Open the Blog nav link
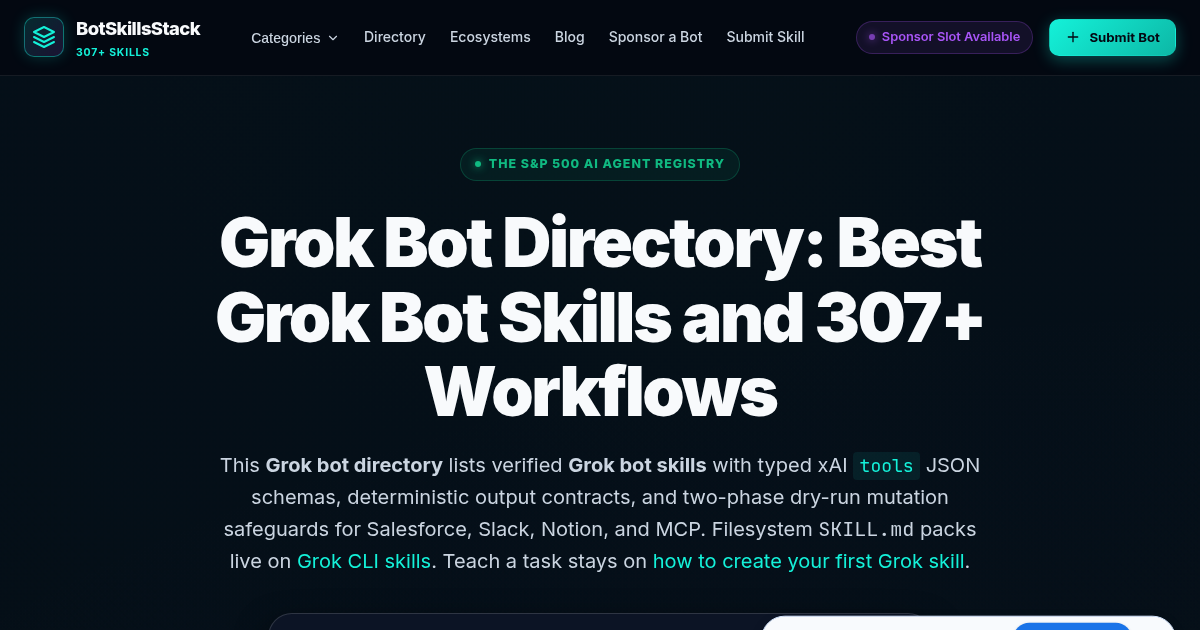Image resolution: width=1200 pixels, height=630 pixels. tap(570, 37)
